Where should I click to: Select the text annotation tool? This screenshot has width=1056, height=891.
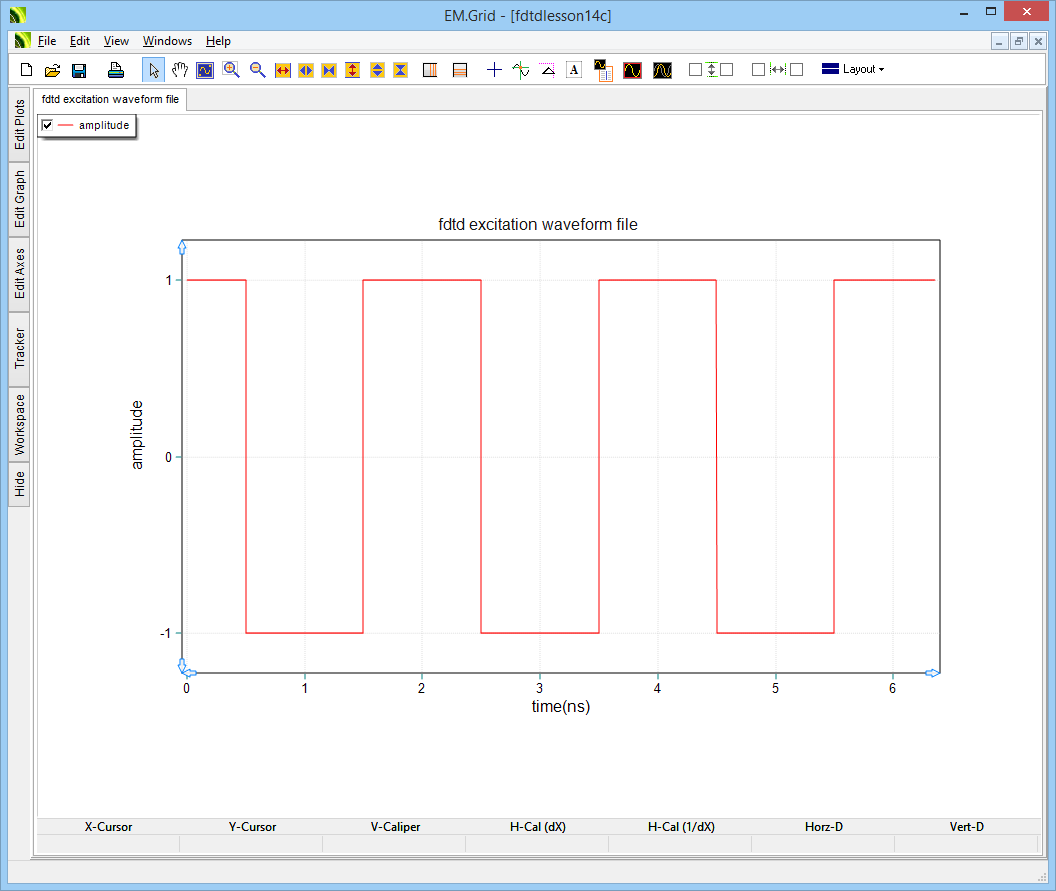coord(573,70)
